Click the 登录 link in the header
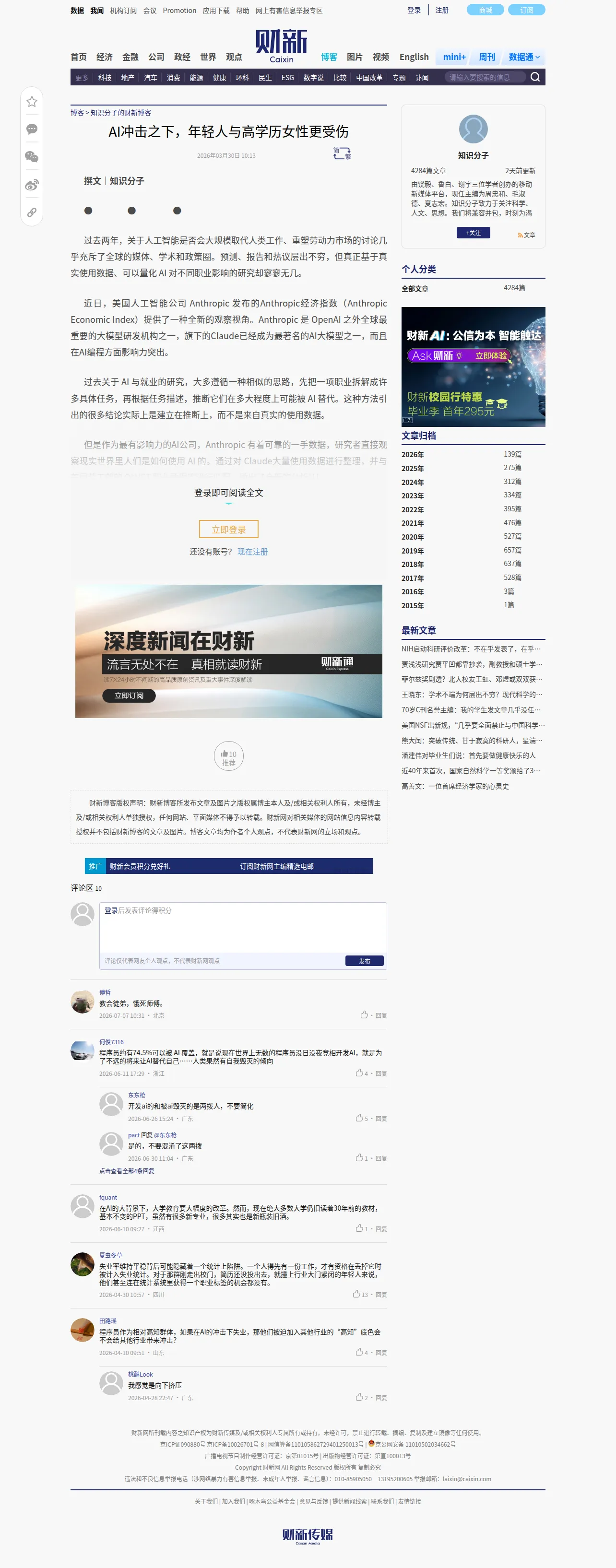Screen dimensions: 616x1568 point(414,11)
